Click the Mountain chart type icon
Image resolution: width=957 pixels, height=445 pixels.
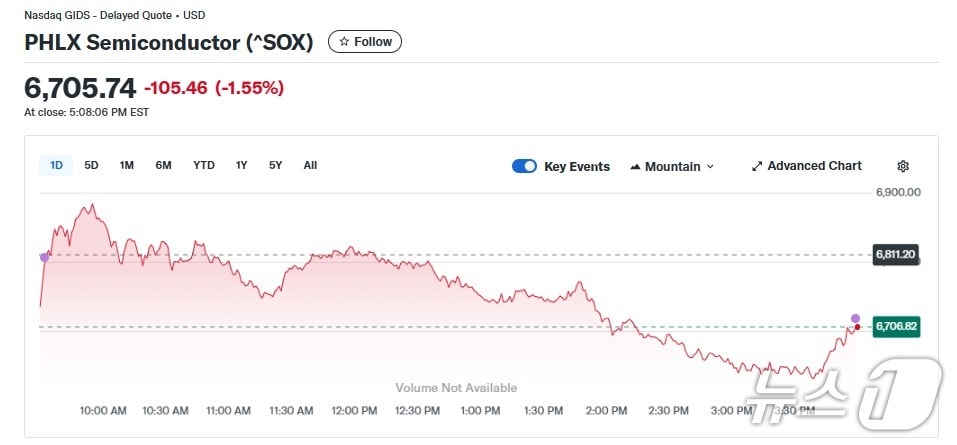[x=635, y=167]
